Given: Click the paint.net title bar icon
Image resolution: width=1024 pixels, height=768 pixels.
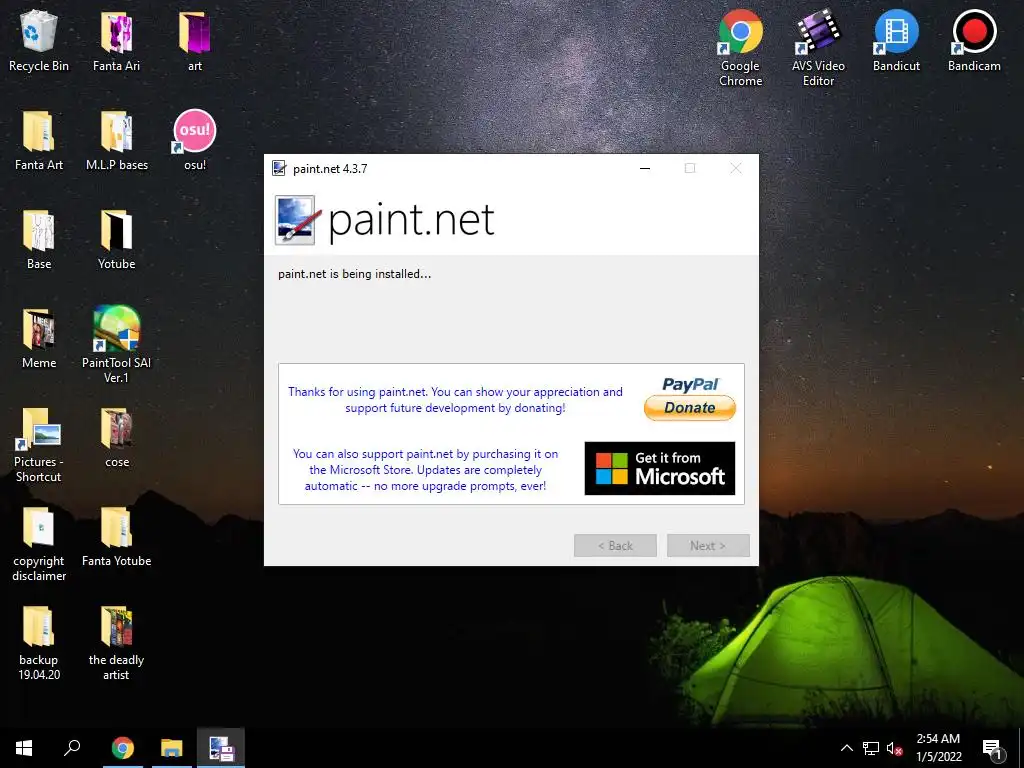Looking at the screenshot, I should pyautogui.click(x=279, y=168).
